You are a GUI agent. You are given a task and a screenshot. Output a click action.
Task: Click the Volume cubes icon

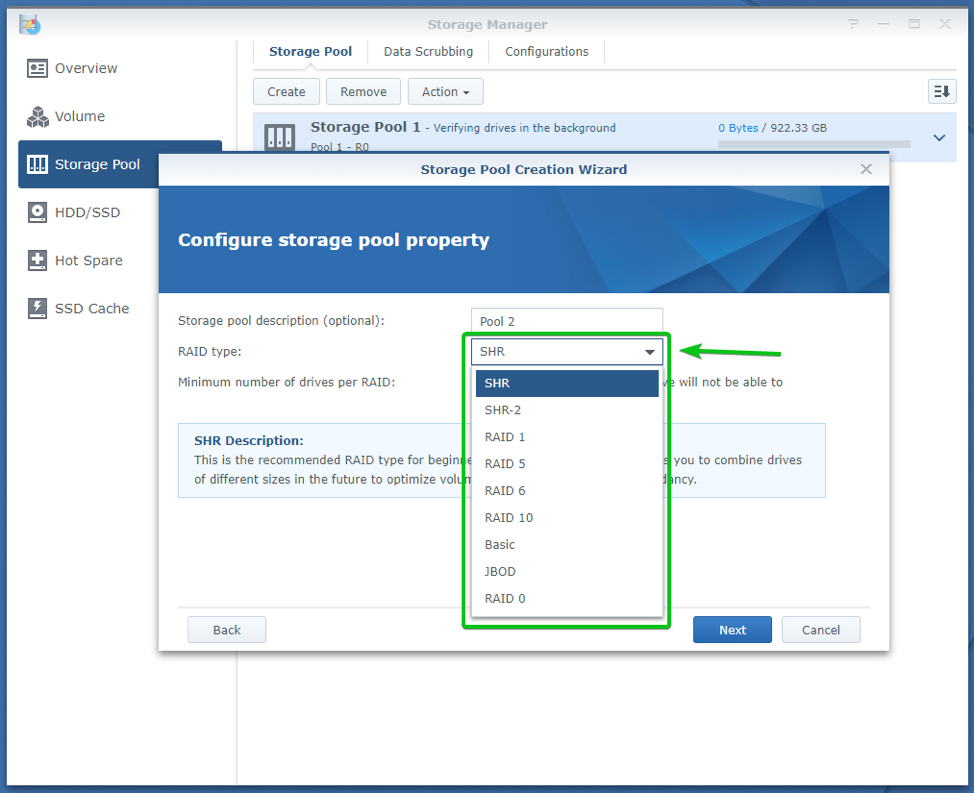[x=38, y=117]
